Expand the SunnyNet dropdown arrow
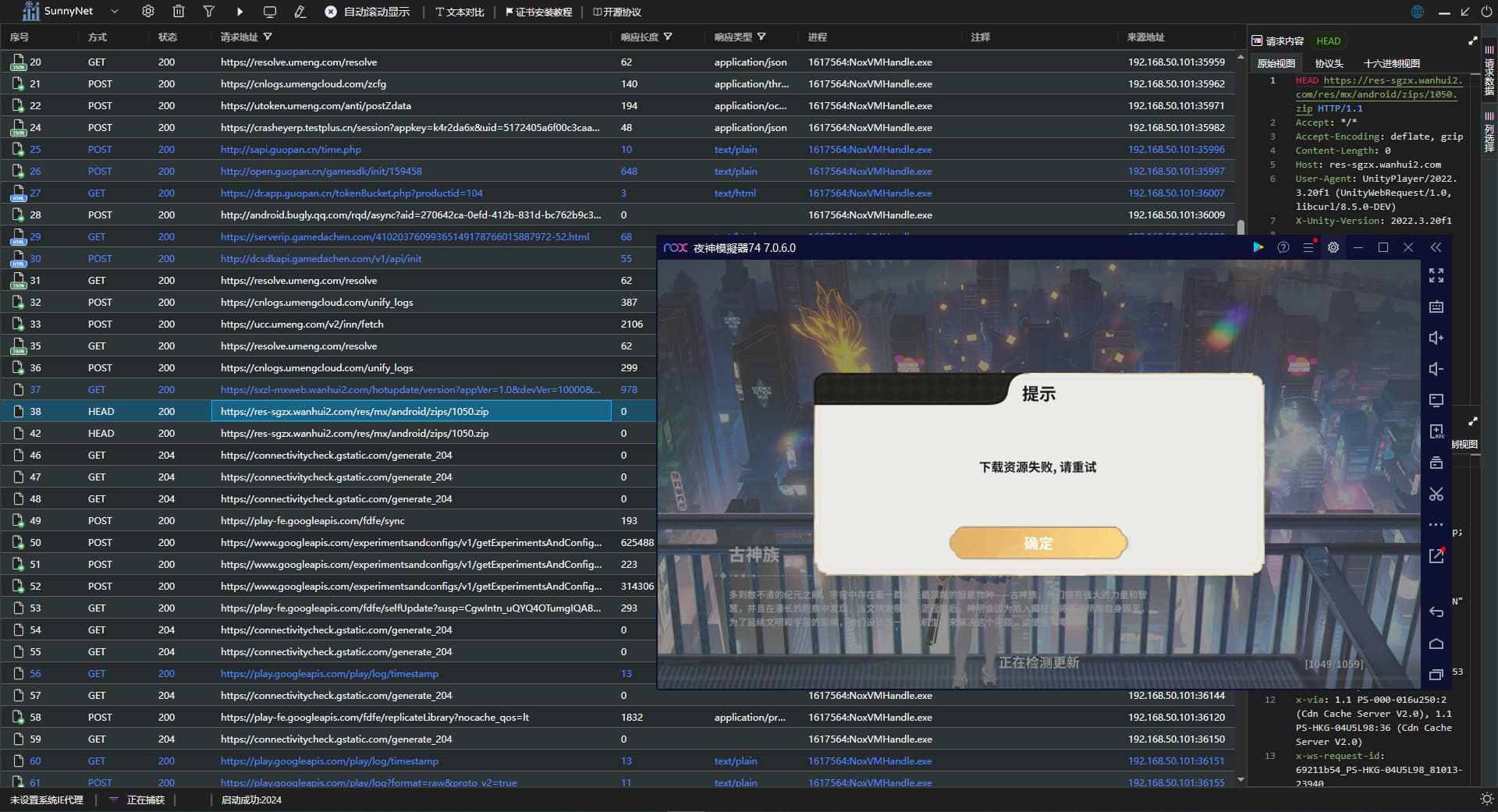Image resolution: width=1498 pixels, height=812 pixels. click(x=115, y=12)
